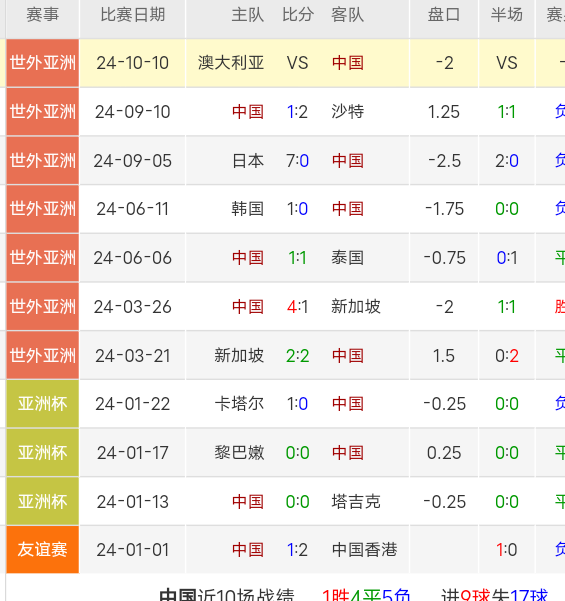Click the 友谊赛 competition tag

[43, 550]
